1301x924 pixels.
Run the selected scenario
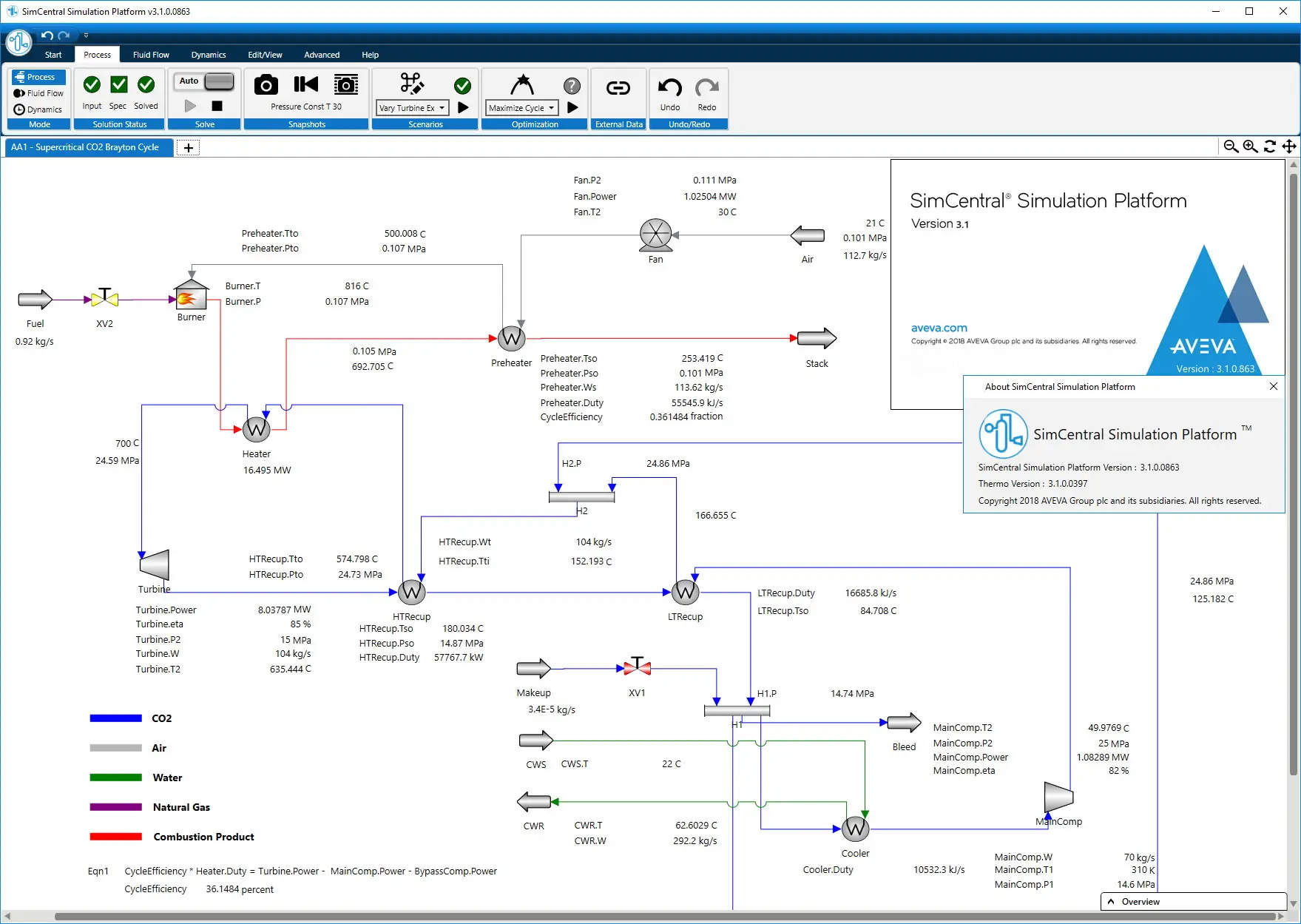coord(463,107)
